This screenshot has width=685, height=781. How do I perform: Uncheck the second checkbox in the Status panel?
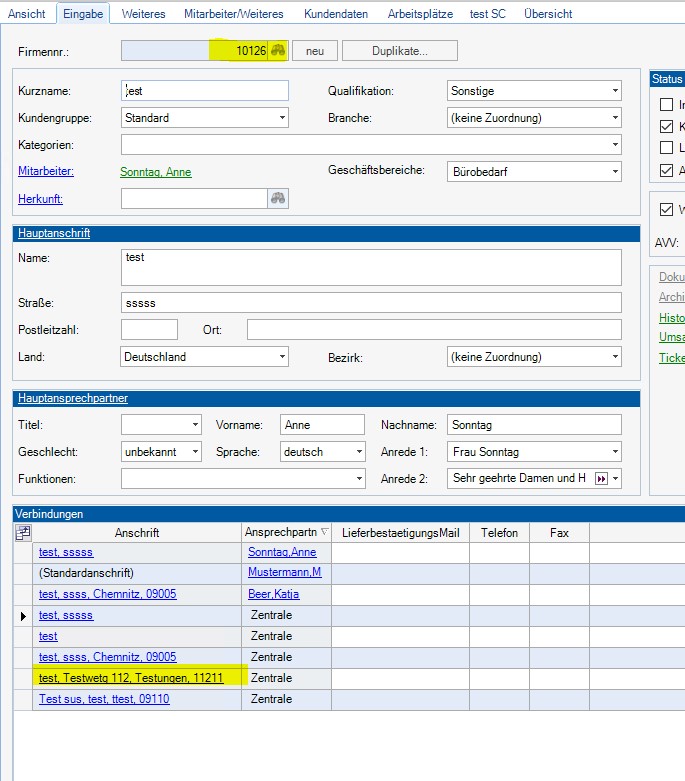point(667,127)
